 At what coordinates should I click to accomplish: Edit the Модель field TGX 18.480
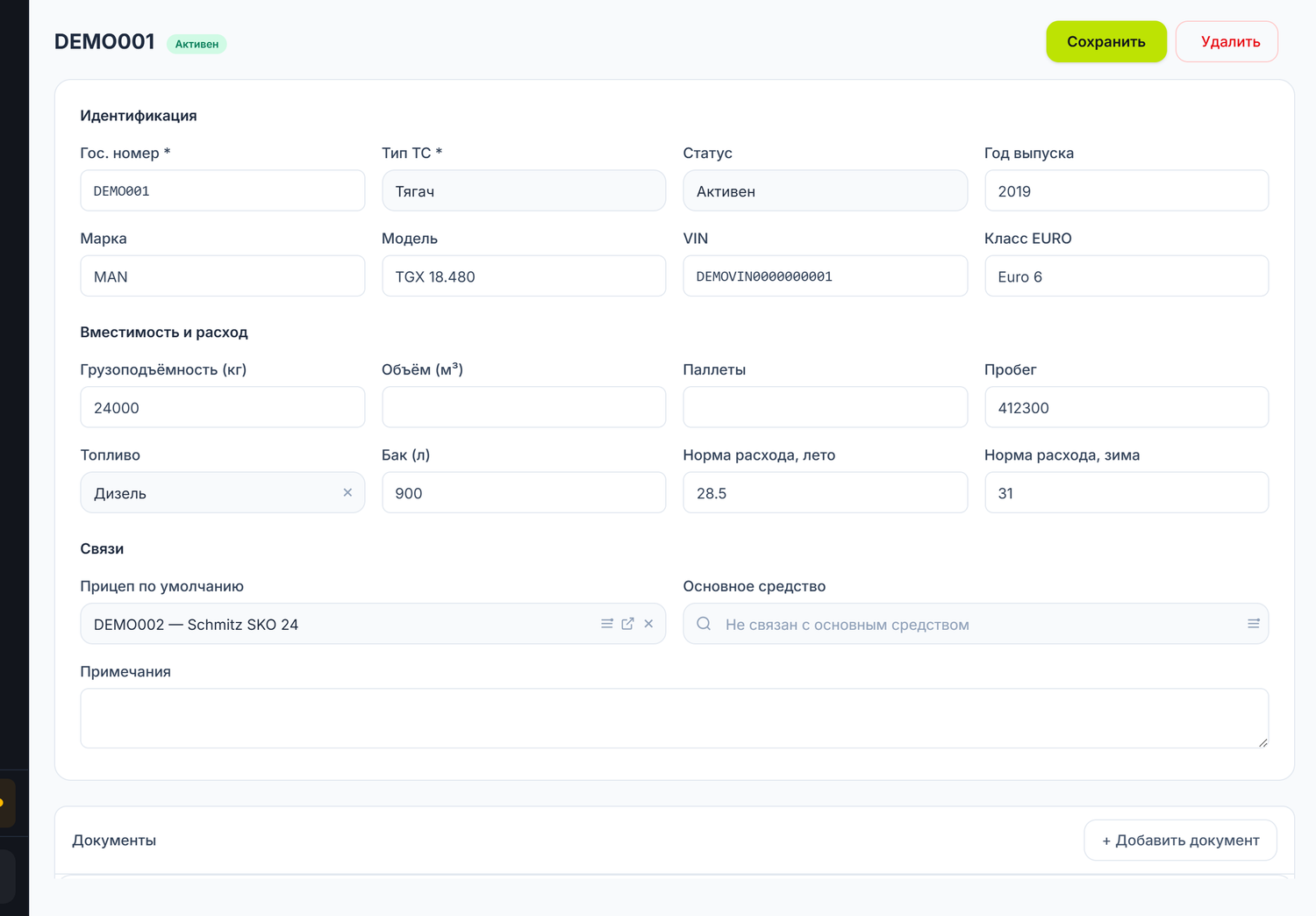pos(524,276)
